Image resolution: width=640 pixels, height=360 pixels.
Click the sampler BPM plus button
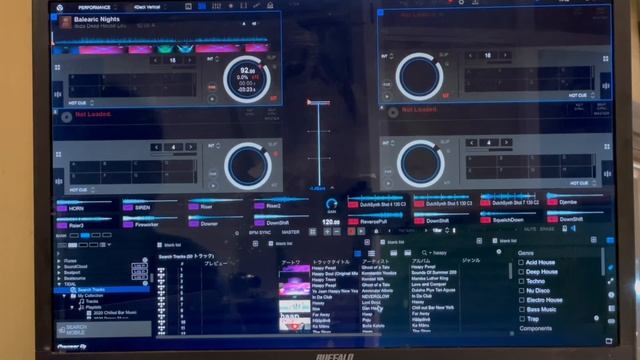(x=327, y=232)
